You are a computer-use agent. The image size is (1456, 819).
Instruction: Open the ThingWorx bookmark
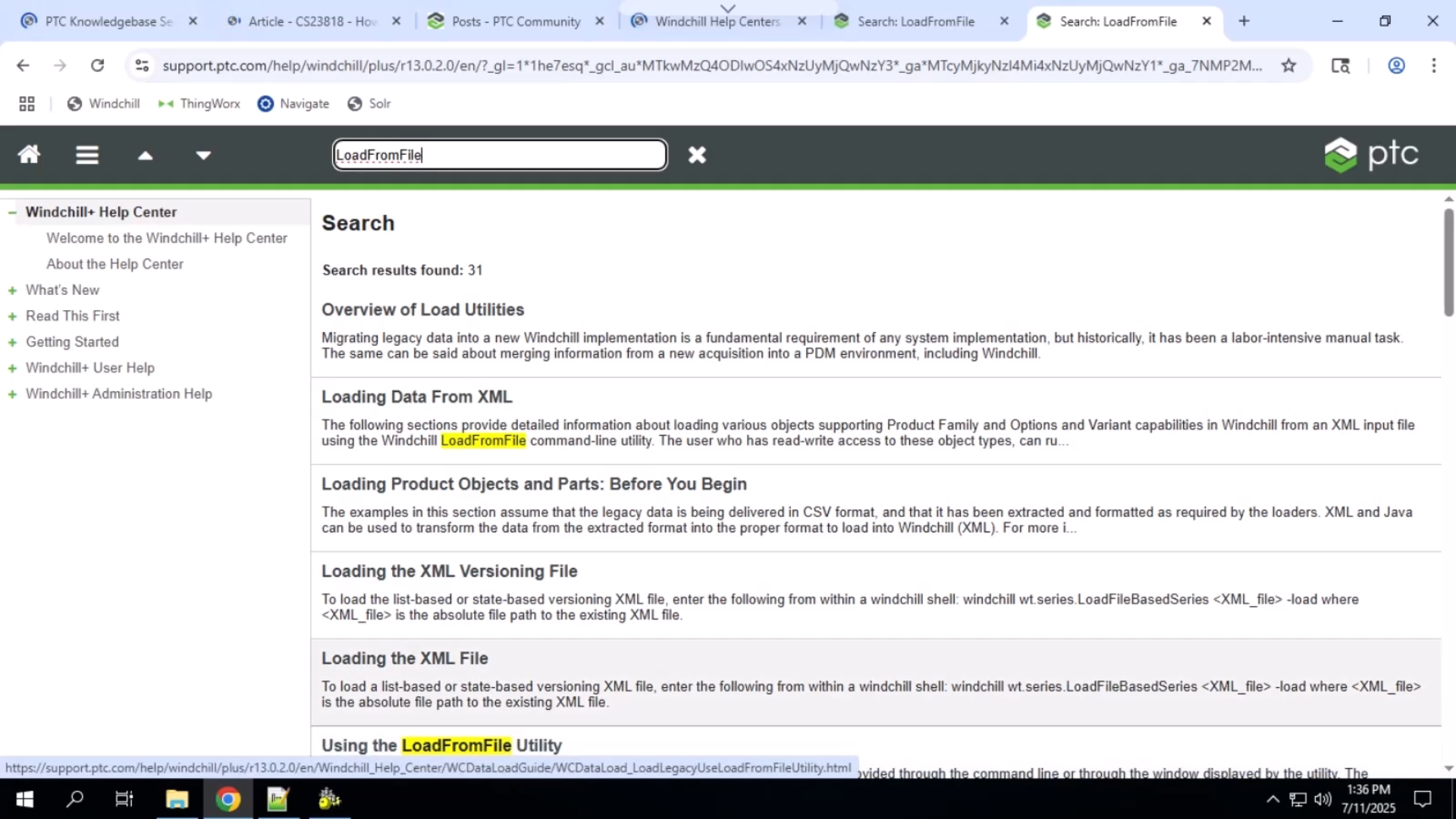tap(199, 103)
